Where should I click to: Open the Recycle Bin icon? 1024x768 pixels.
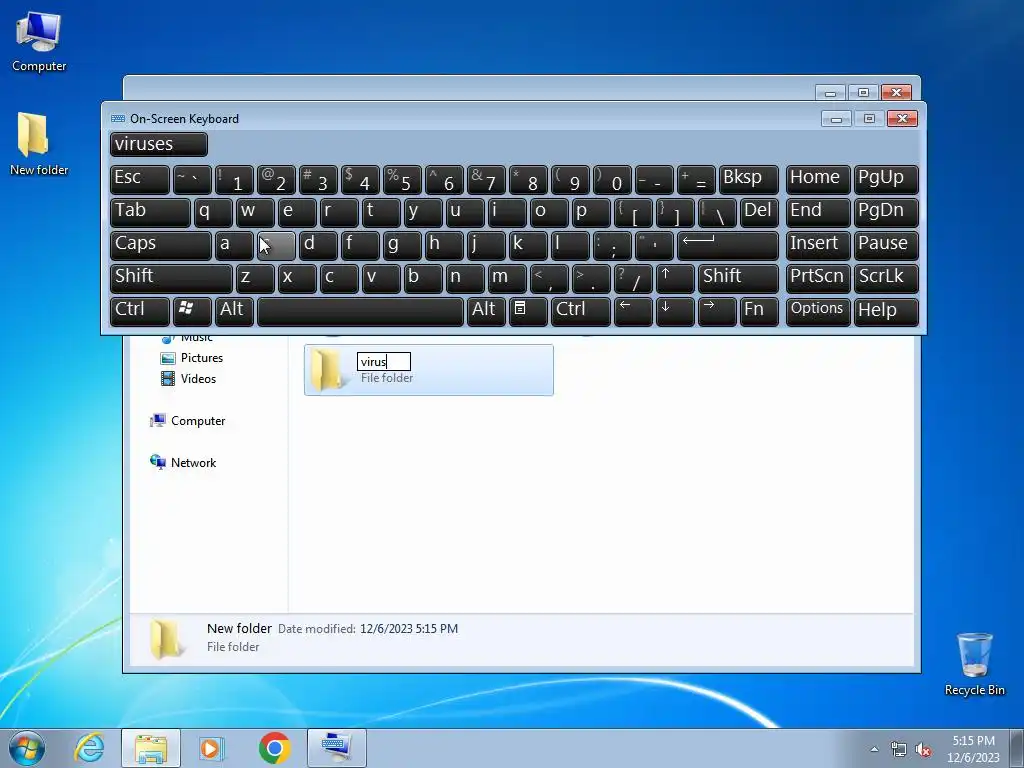[974, 664]
